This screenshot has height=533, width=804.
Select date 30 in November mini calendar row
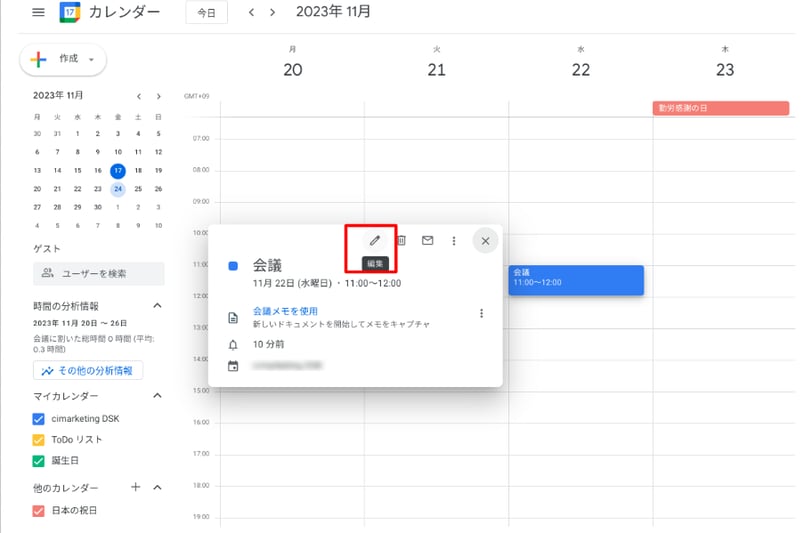click(97, 207)
